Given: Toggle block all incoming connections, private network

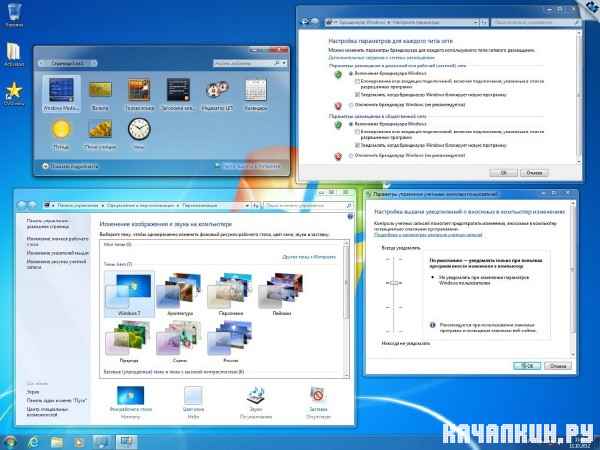Looking at the screenshot, I should 357,82.
